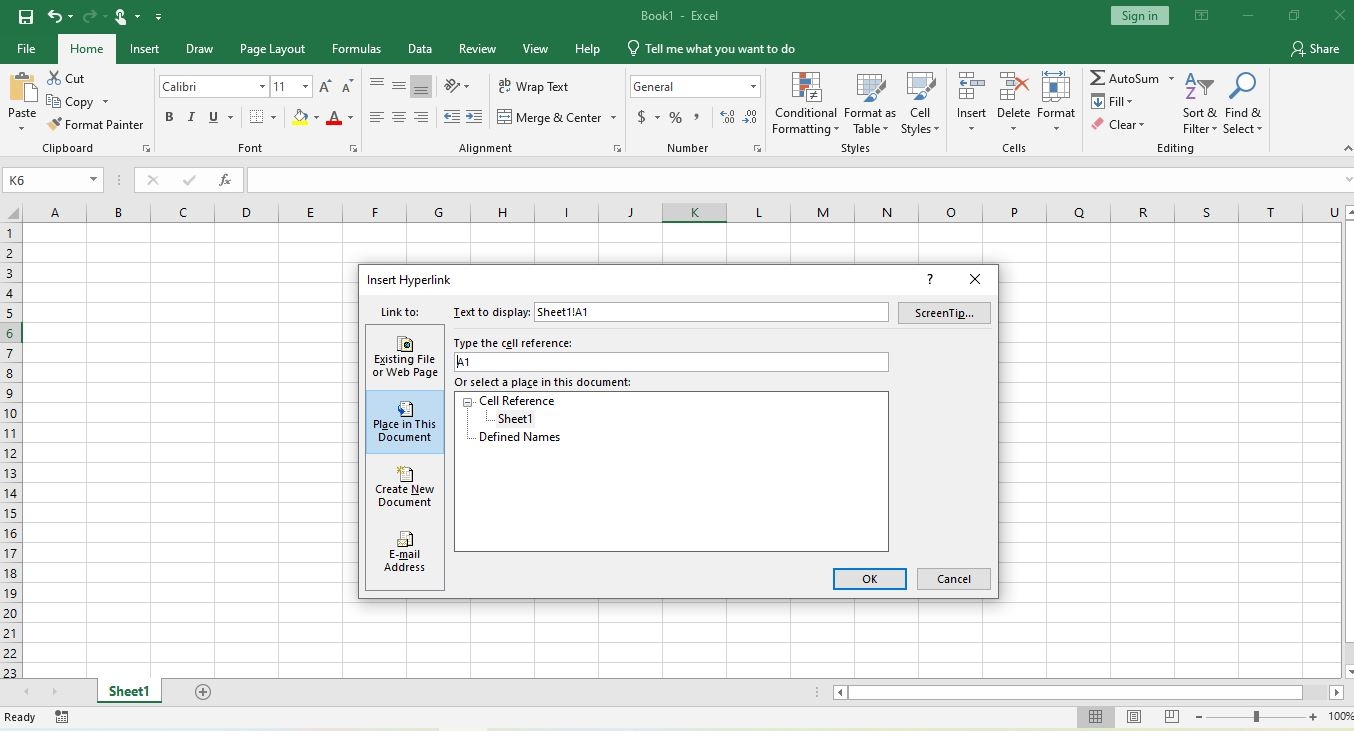Click the Sign in button
This screenshot has width=1354, height=731.
1139,16
